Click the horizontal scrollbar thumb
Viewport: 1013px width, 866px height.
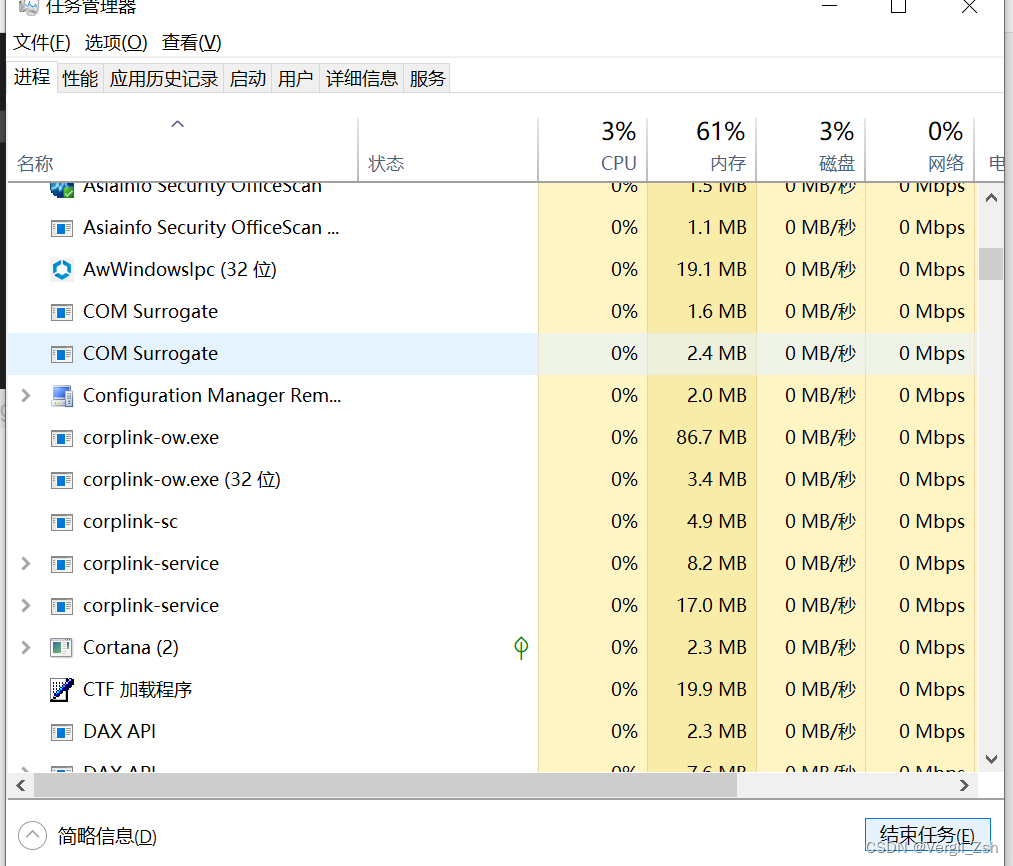coord(386,785)
